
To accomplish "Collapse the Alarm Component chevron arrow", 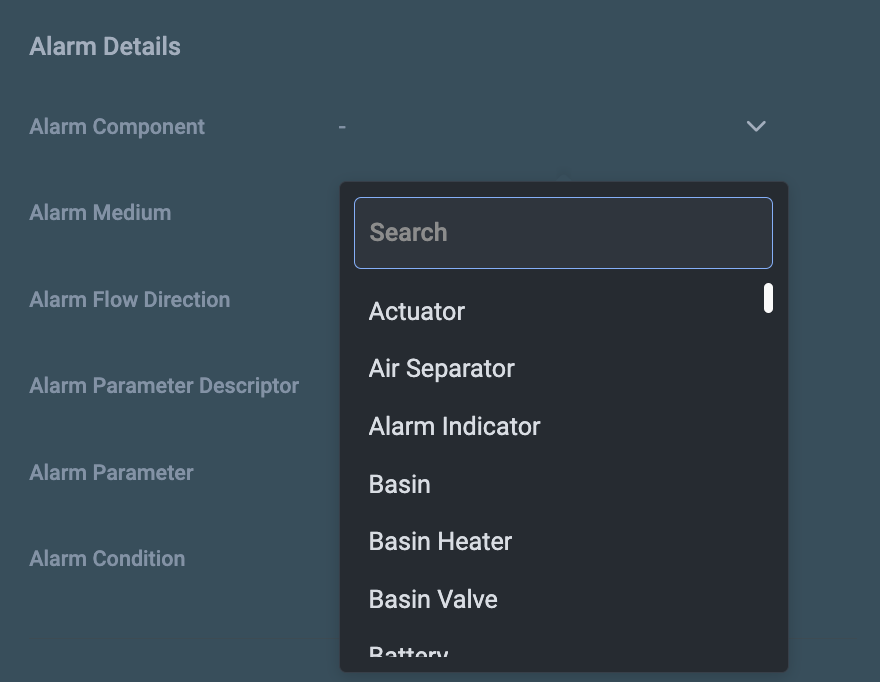I will pos(756,126).
